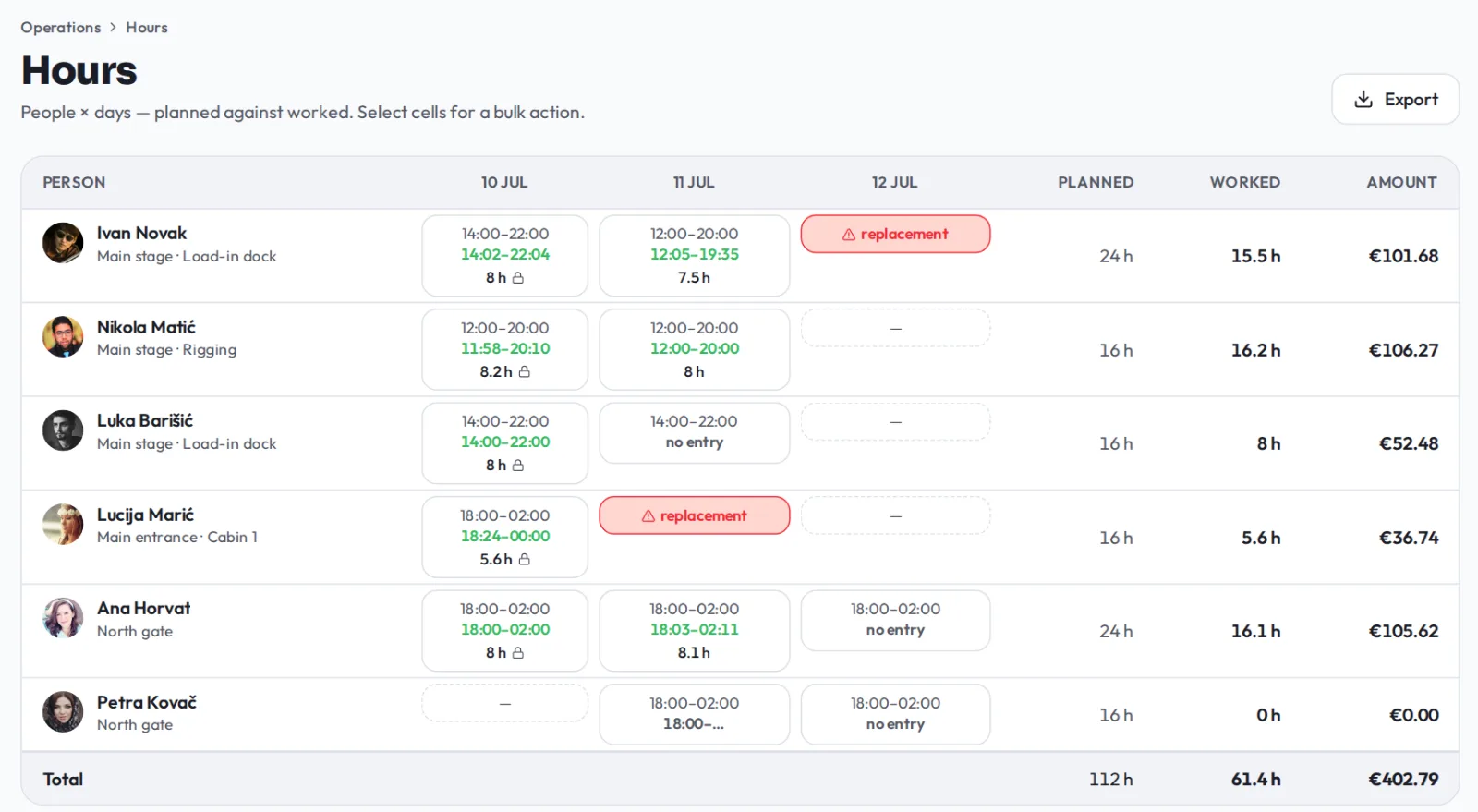This screenshot has height=812, width=1478.
Task: Select Nikola Matić's empty 12 Jul cell
Action: (895, 328)
